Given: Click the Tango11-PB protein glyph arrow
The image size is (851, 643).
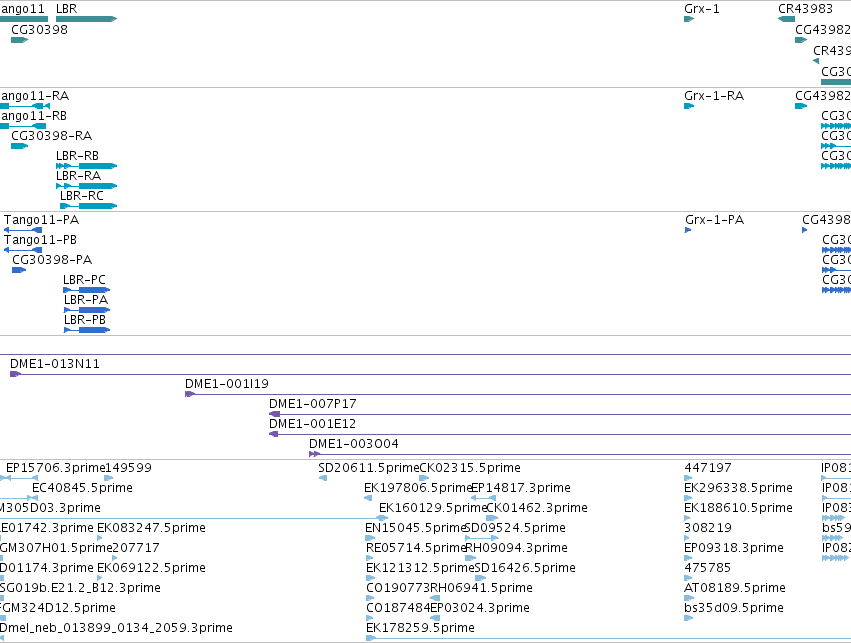Looking at the screenshot, I should [23, 250].
